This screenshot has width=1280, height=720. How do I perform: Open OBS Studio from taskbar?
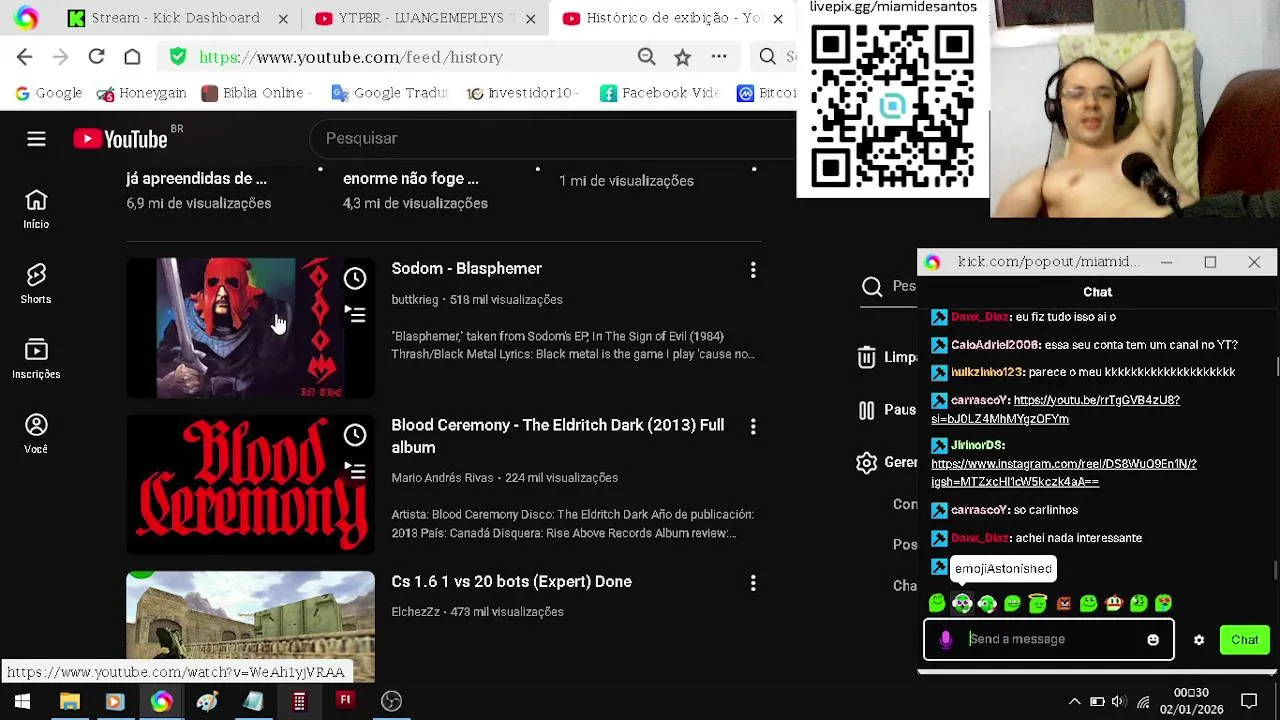click(x=391, y=702)
